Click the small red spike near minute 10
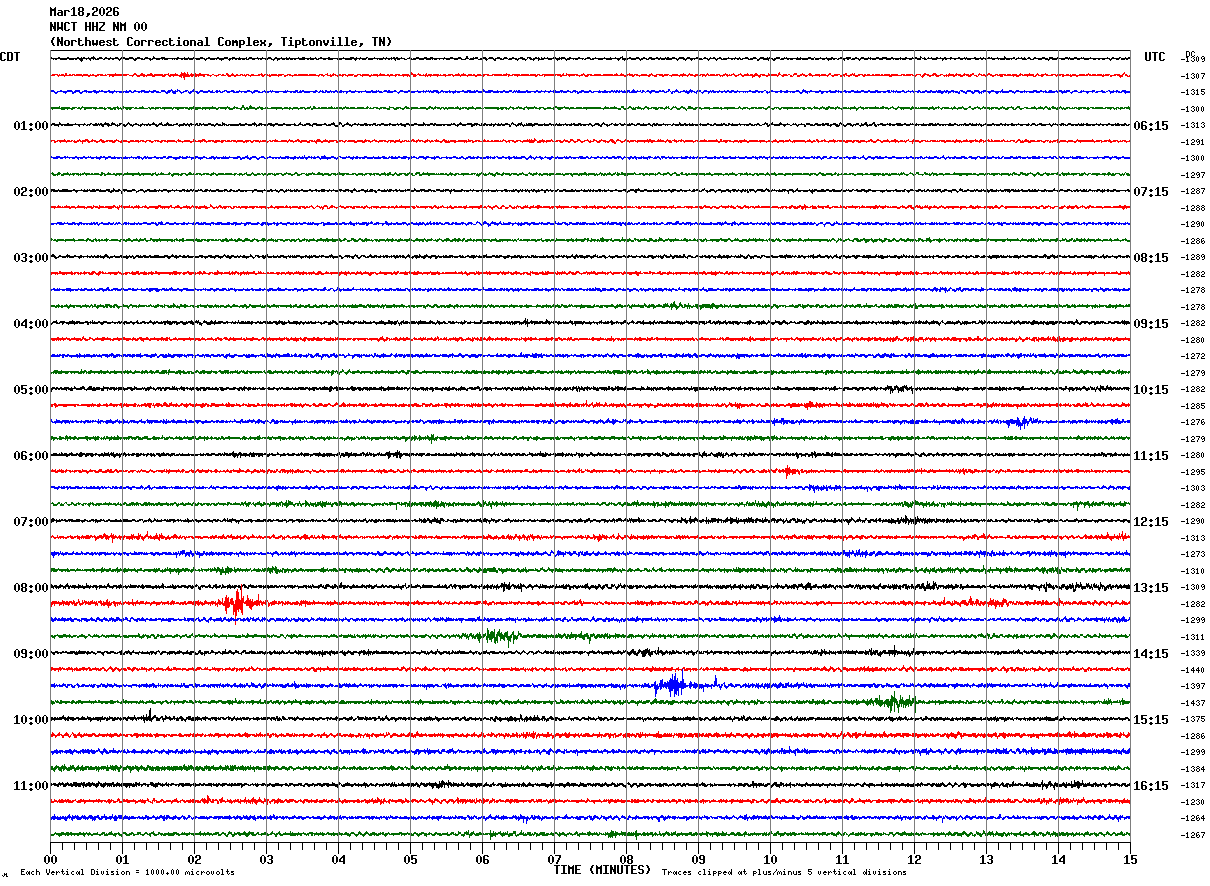Screen dimensions: 1210x886 (789, 471)
